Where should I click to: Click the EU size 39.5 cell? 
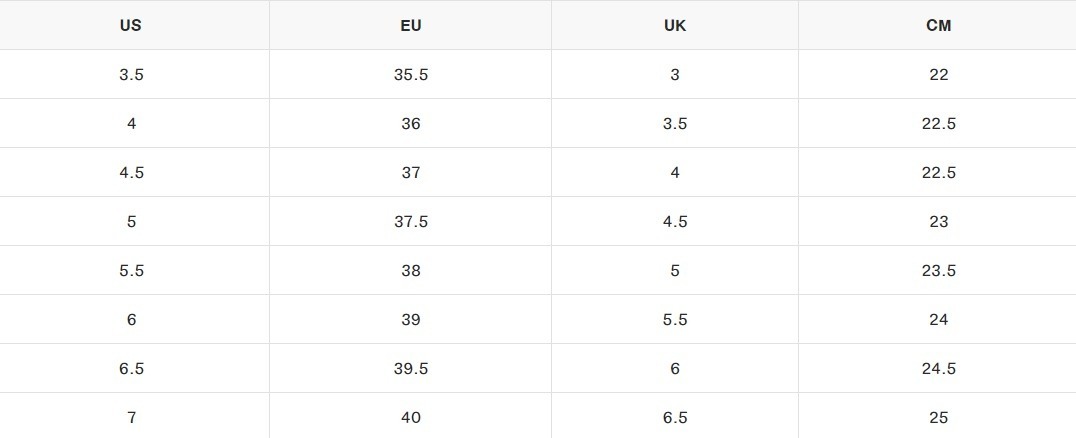point(411,369)
